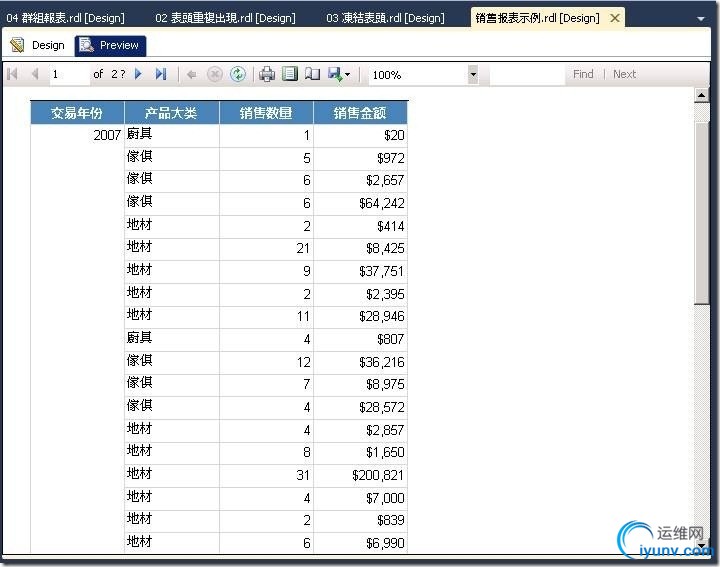This screenshot has height=567, width=720.
Task: Stop report rendering
Action: tap(214, 74)
